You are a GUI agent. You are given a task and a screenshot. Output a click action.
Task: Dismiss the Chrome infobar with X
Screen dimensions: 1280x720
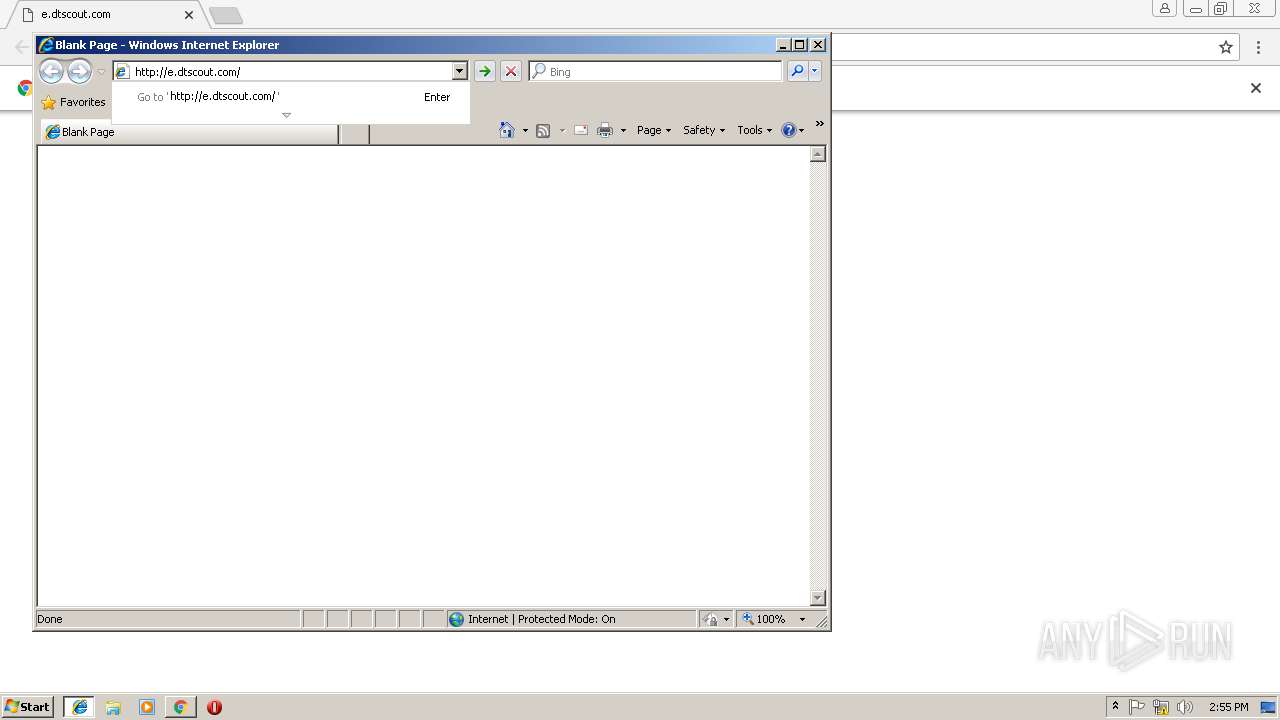[1256, 88]
